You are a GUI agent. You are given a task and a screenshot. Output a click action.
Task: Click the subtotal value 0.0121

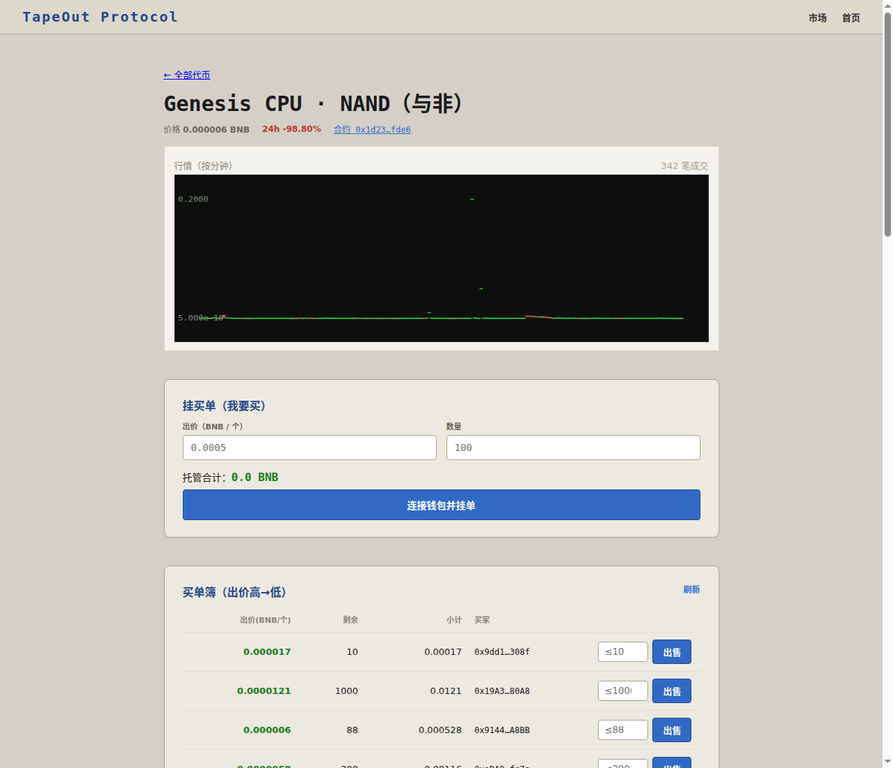[x=445, y=691]
